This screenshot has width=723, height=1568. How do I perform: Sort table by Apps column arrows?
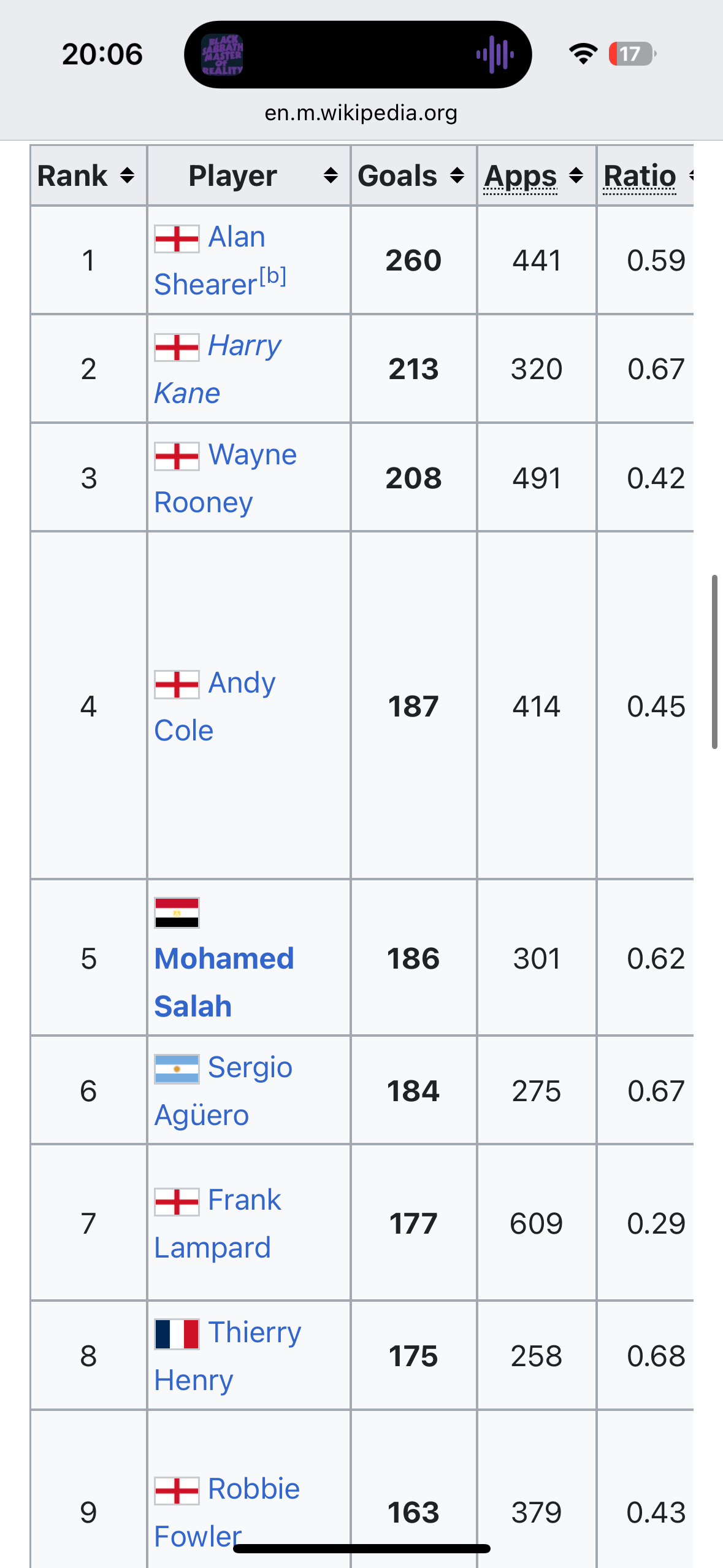tap(576, 176)
